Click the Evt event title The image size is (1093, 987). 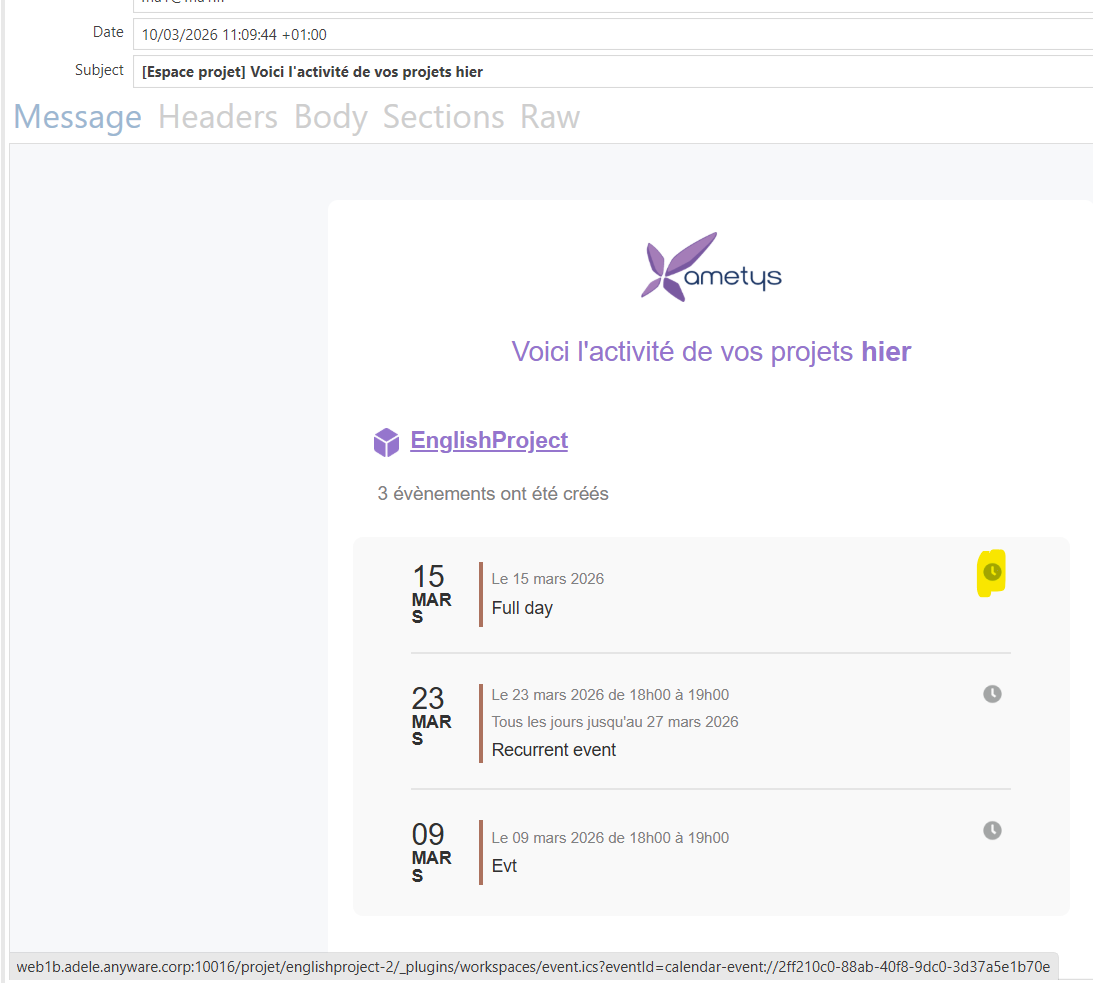point(504,866)
